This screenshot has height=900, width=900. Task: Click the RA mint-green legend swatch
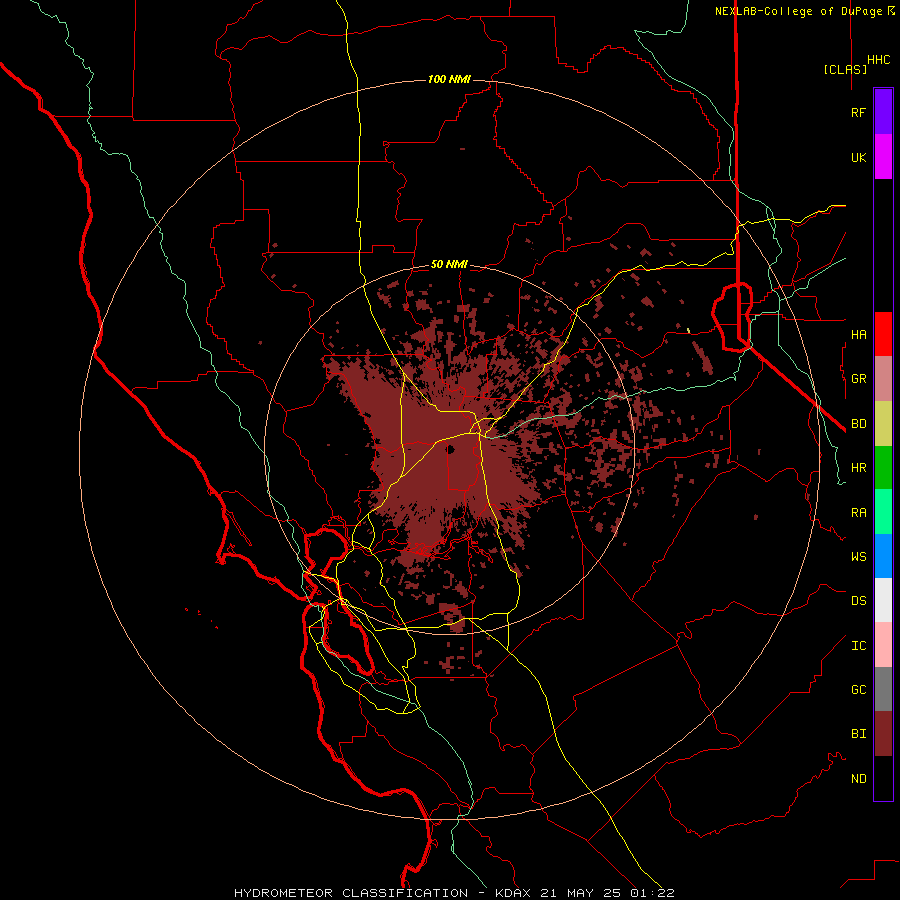883,512
